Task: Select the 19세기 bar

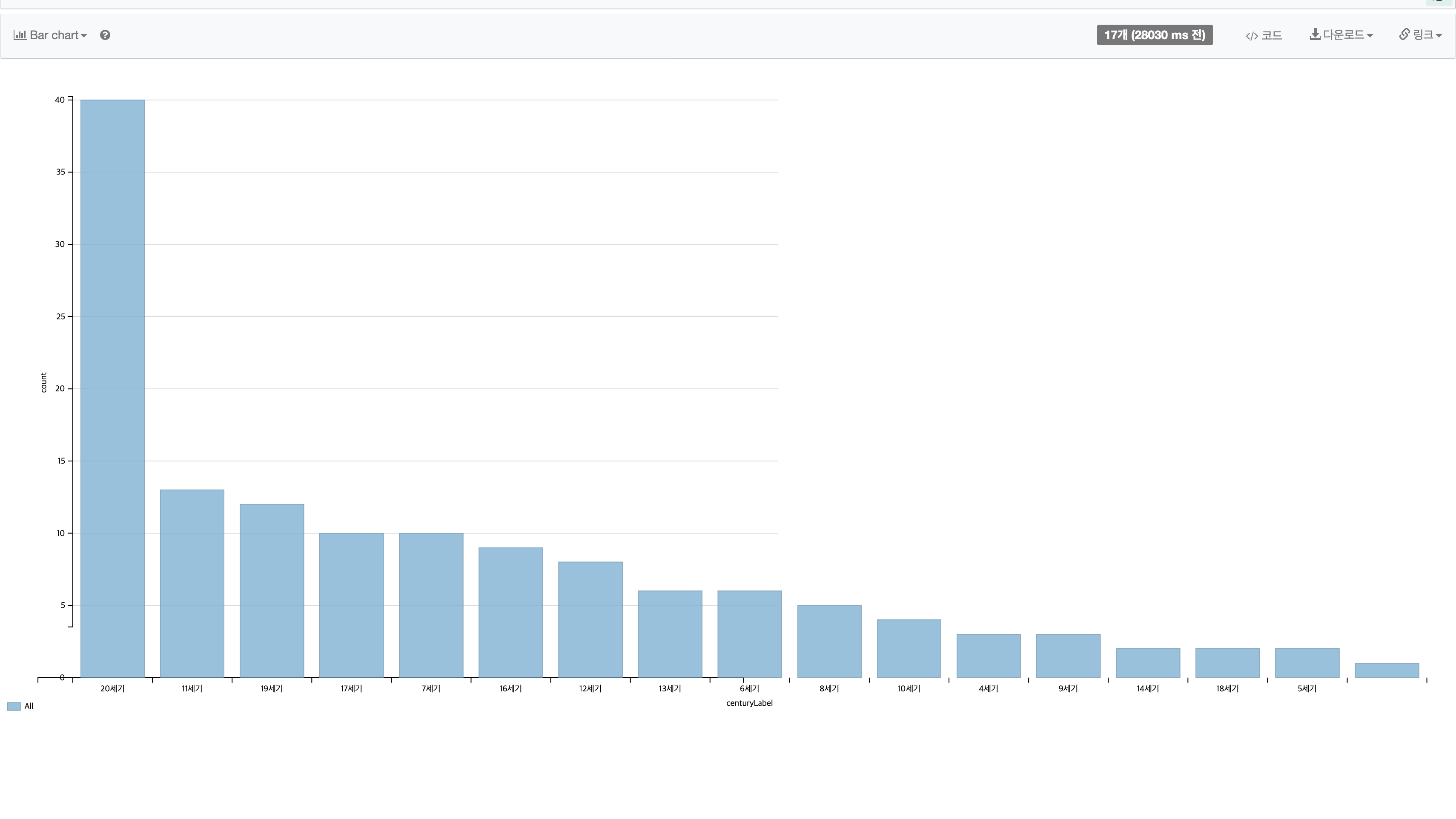Action: (x=272, y=591)
